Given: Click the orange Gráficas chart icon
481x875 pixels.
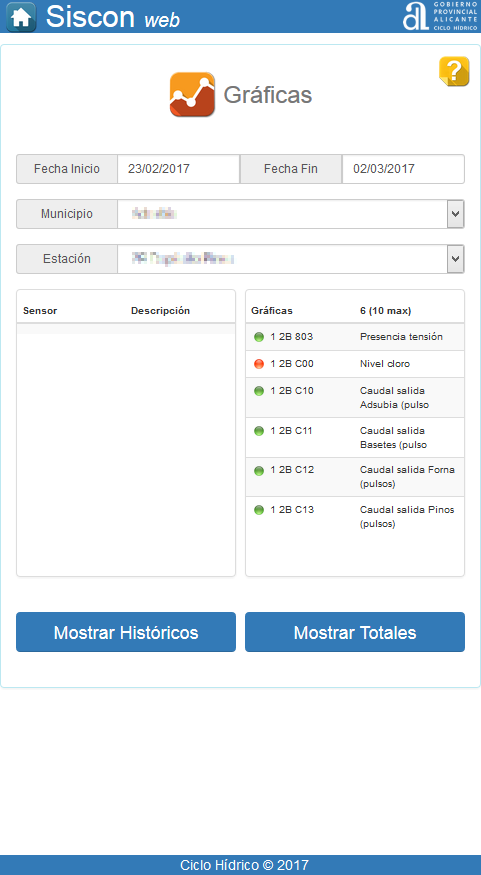Looking at the screenshot, I should click(x=193, y=94).
